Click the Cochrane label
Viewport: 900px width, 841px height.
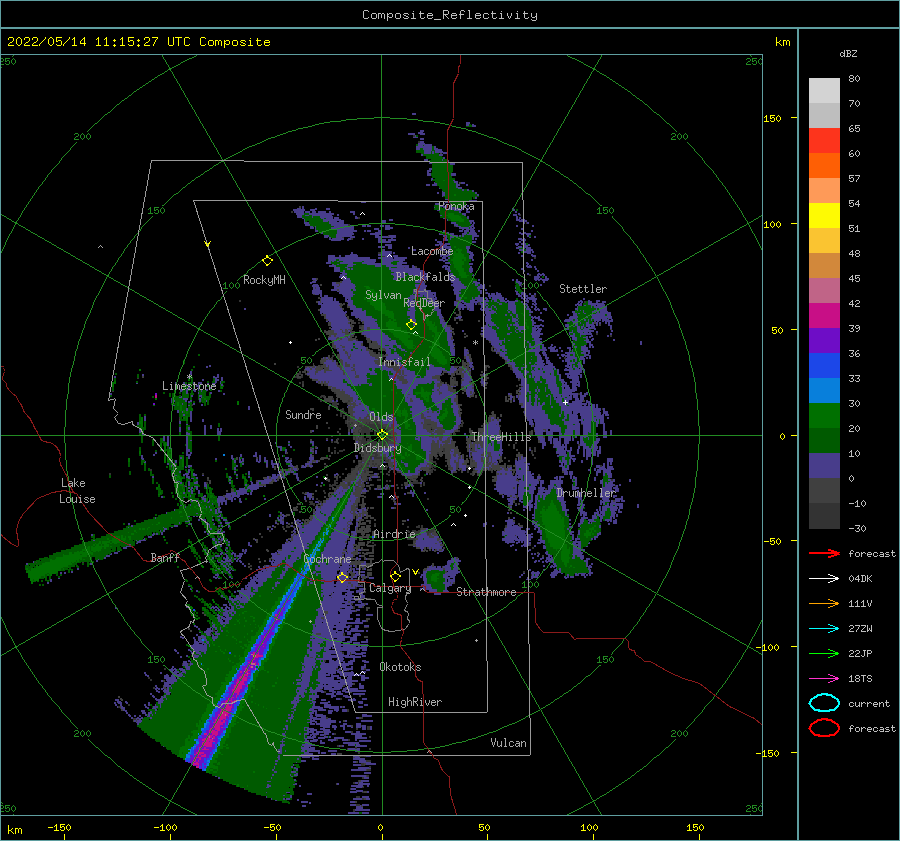point(327,559)
